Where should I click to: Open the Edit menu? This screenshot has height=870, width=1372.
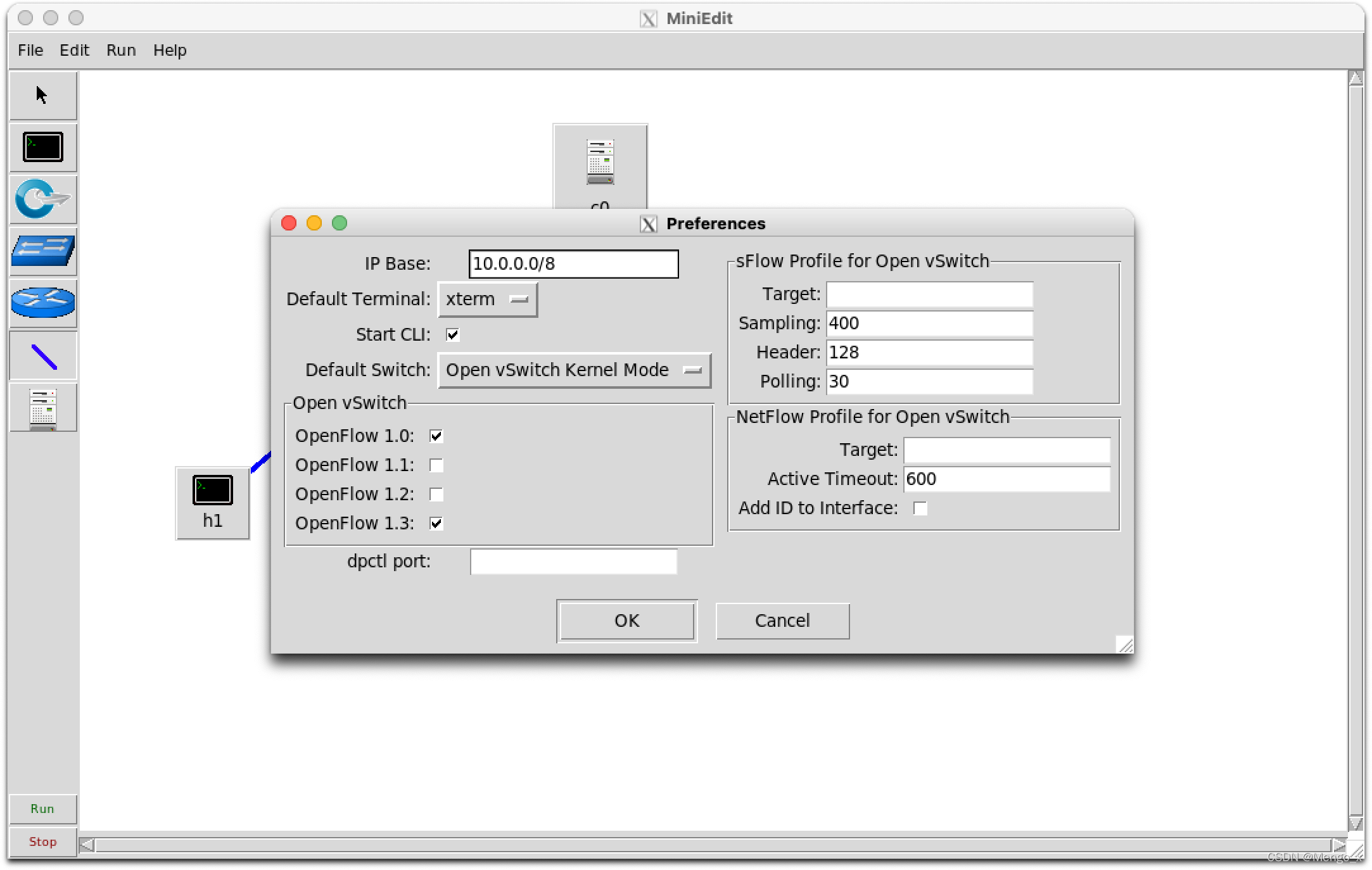pos(74,51)
